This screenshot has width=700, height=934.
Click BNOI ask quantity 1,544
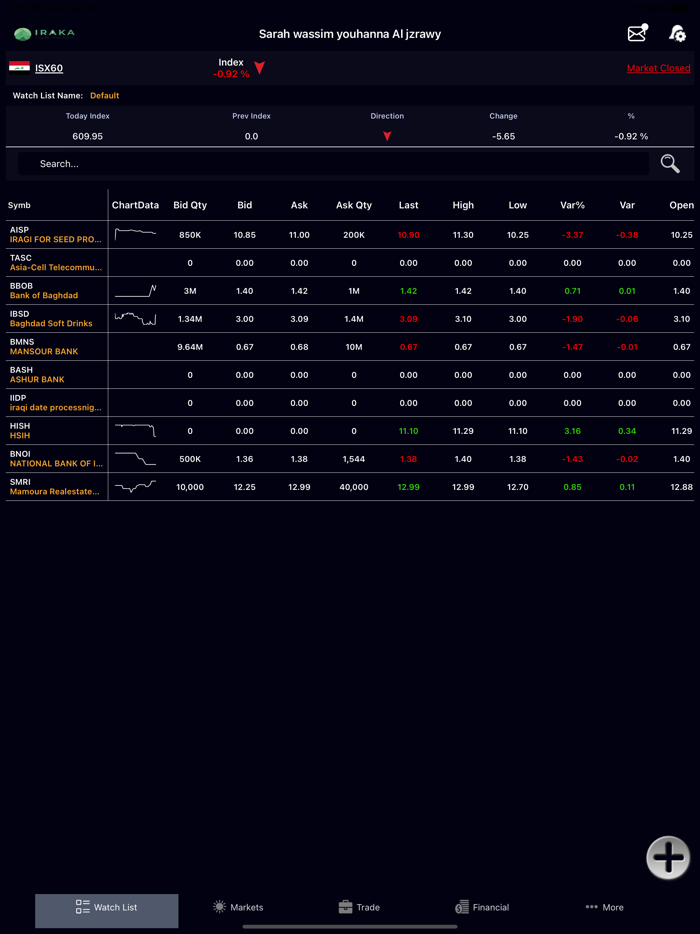point(354,459)
